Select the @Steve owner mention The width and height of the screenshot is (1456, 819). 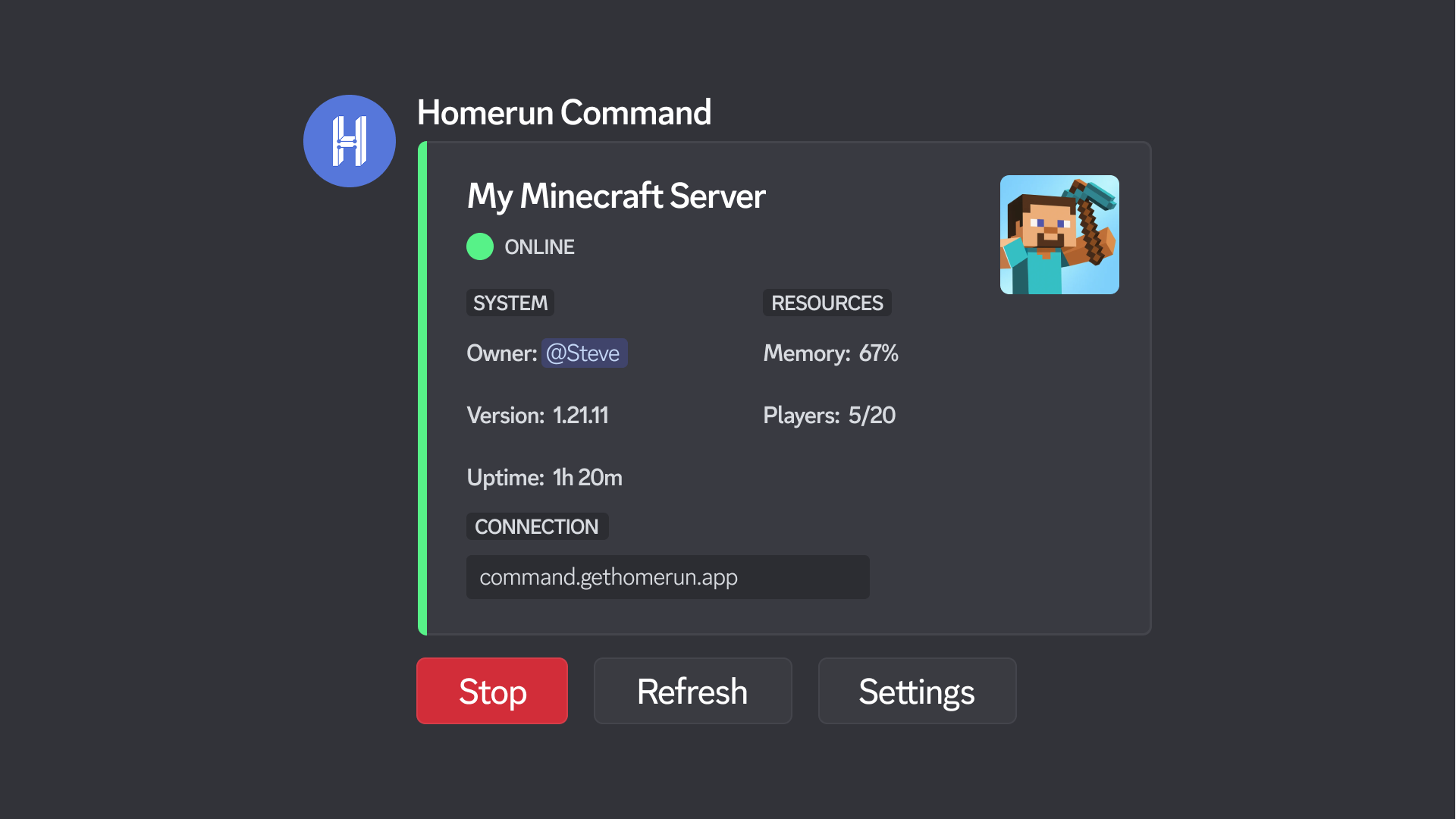point(584,353)
